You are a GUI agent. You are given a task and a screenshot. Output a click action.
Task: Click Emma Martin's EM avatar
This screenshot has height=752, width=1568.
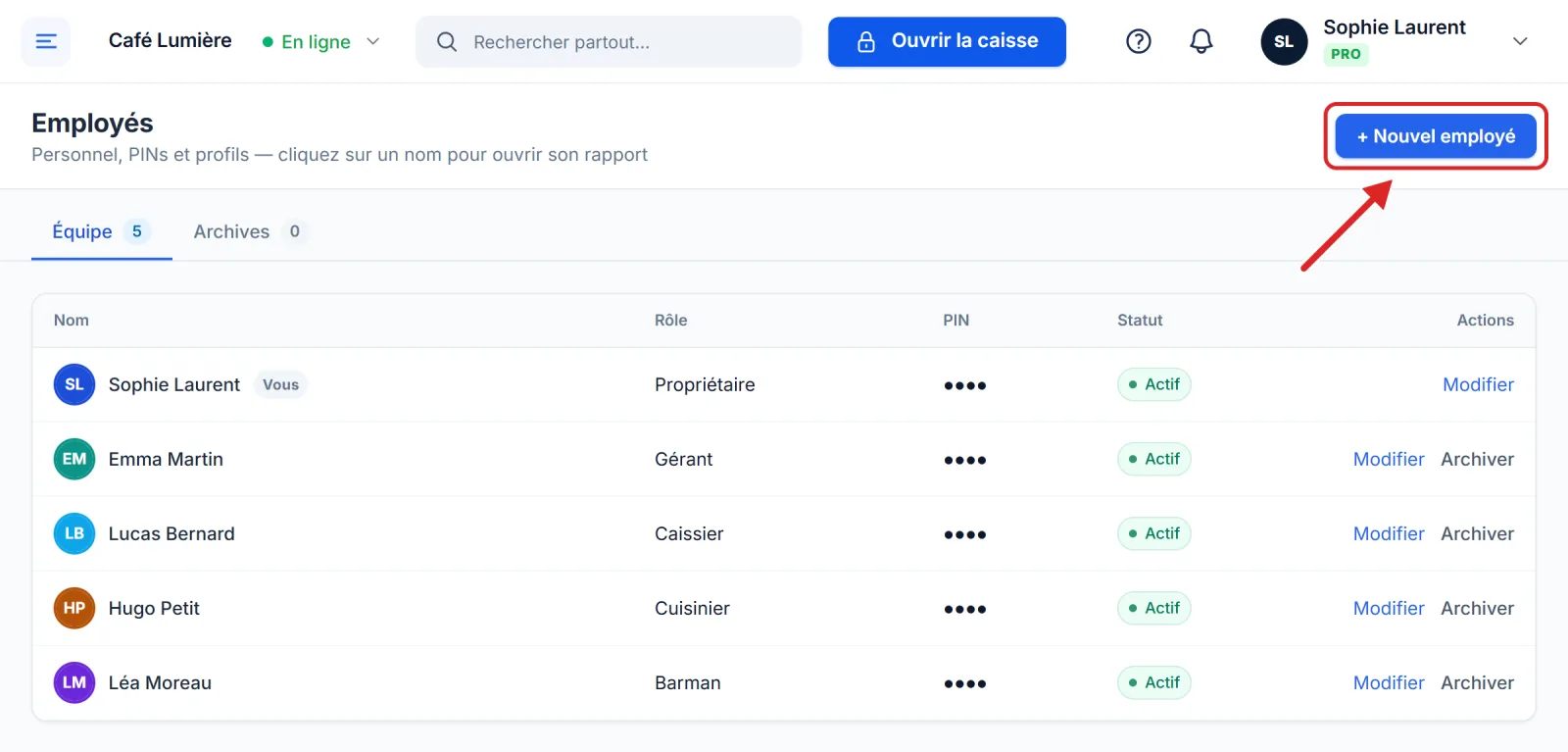point(74,459)
